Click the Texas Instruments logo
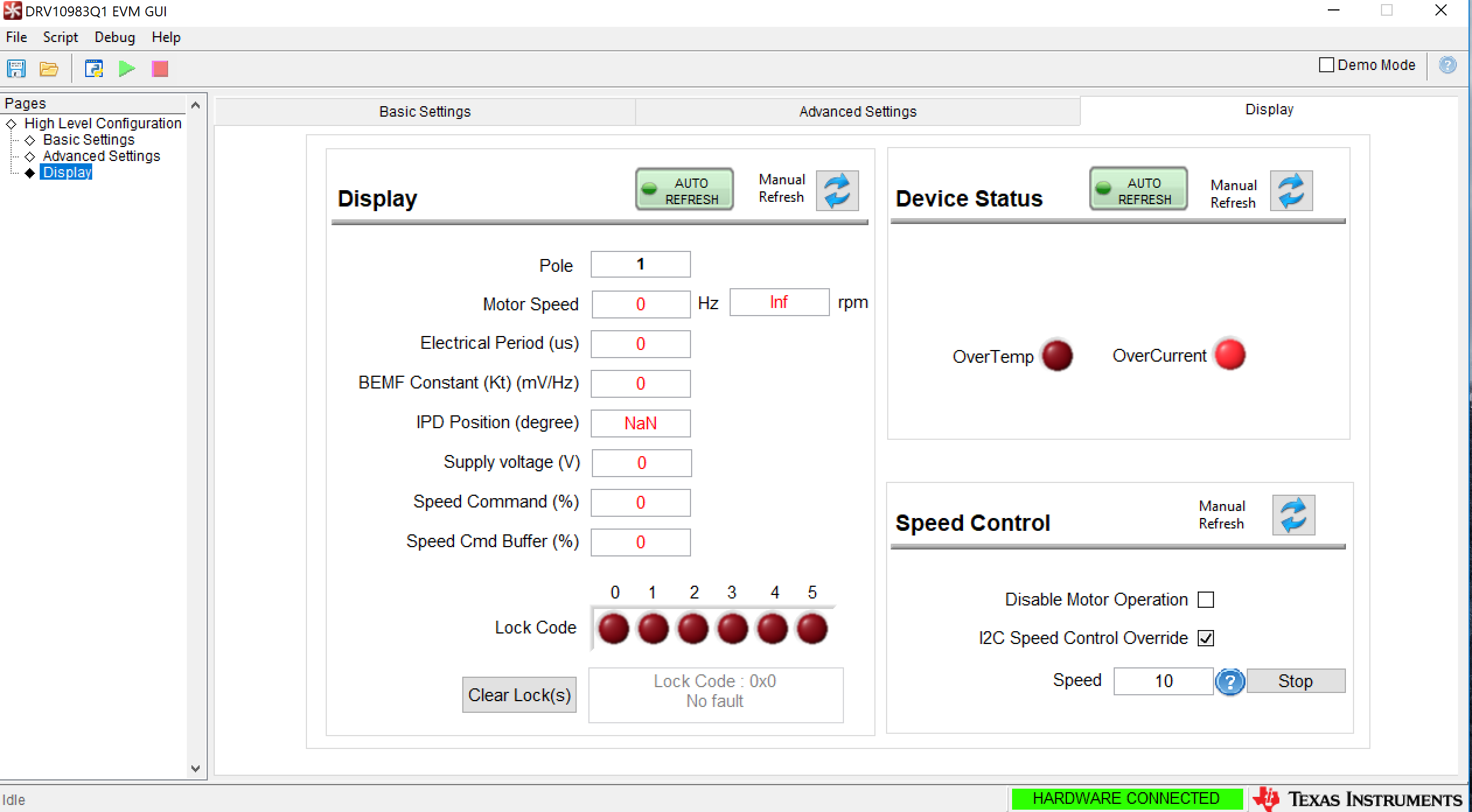This screenshot has width=1472, height=812. [x=1357, y=799]
